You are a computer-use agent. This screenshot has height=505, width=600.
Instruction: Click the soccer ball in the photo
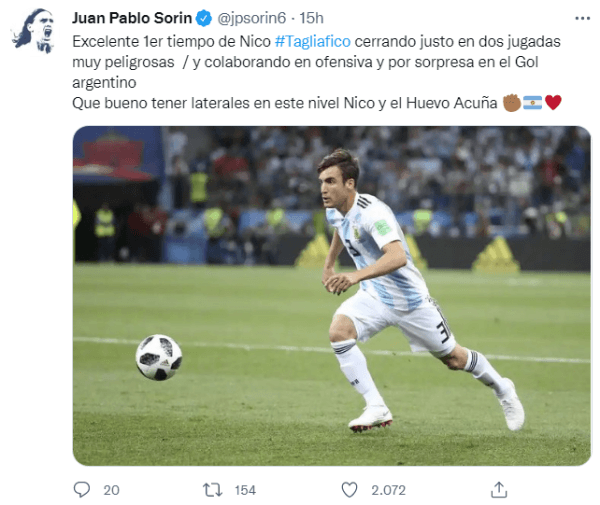point(159,357)
